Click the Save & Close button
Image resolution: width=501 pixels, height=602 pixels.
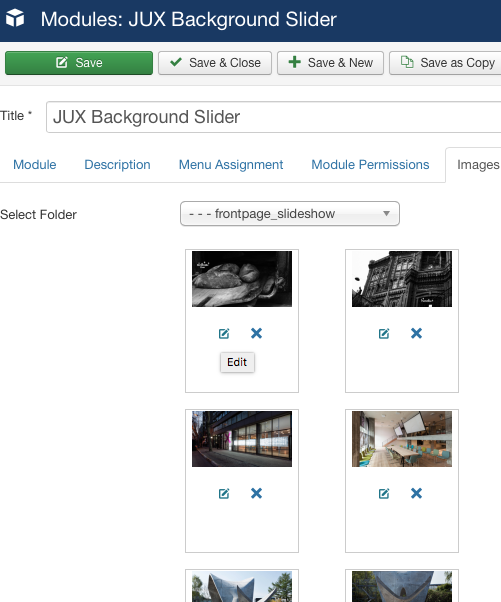click(215, 63)
